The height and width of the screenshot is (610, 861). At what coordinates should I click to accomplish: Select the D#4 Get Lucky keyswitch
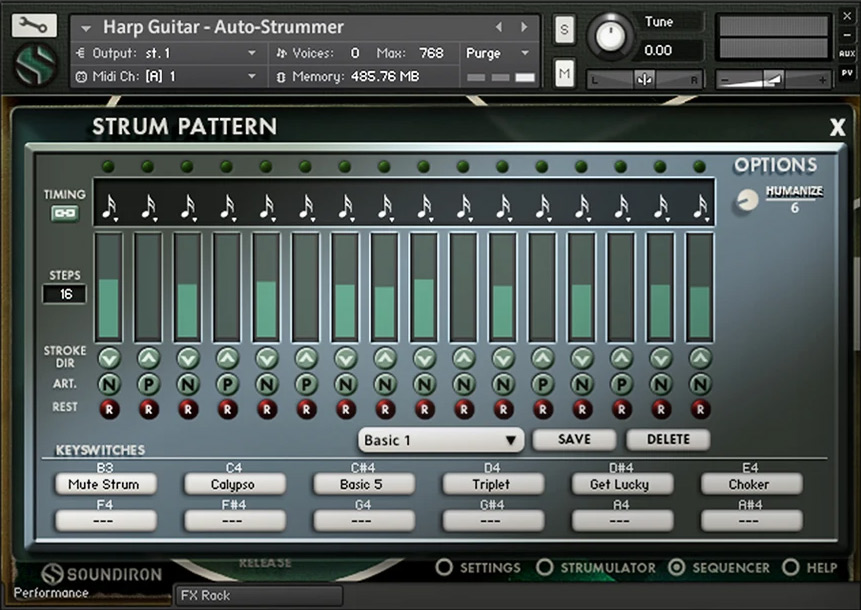tap(622, 484)
